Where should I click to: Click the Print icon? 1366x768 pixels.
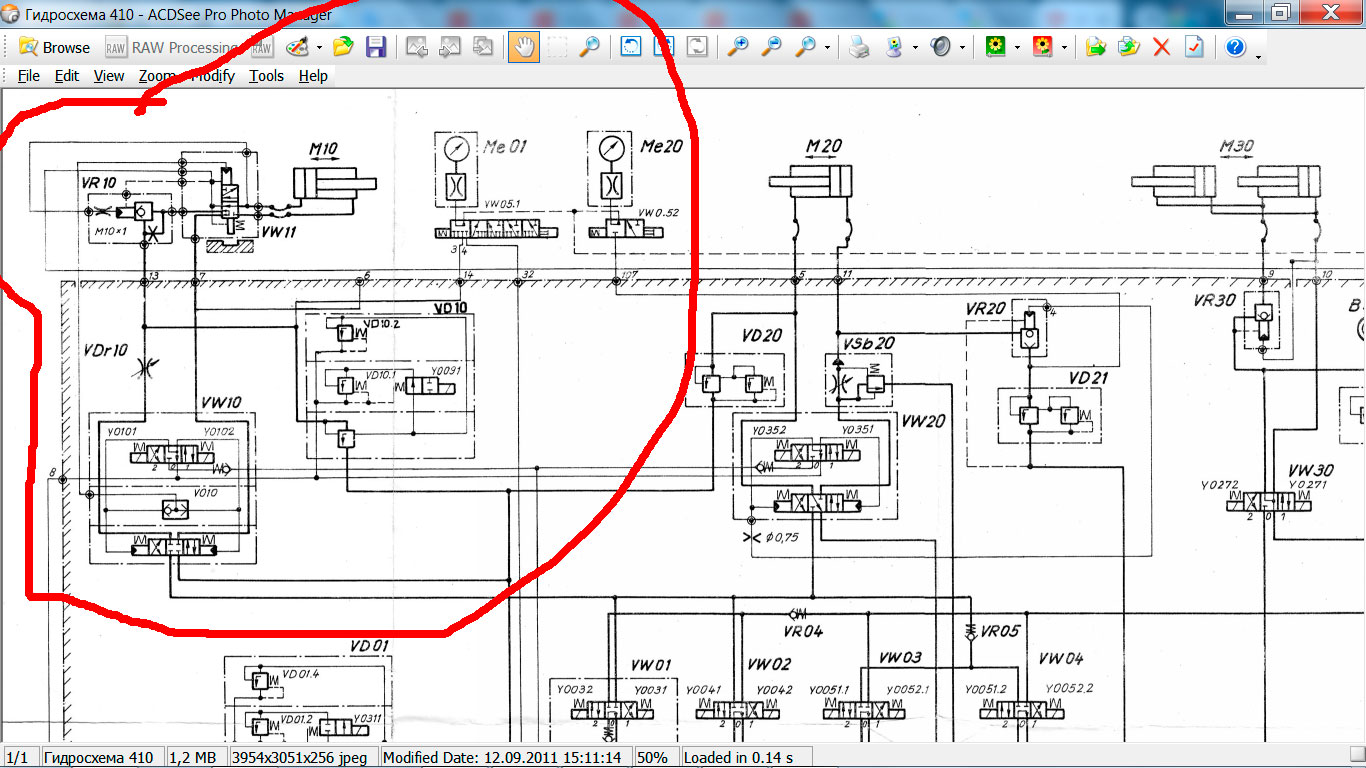pyautogui.click(x=859, y=47)
